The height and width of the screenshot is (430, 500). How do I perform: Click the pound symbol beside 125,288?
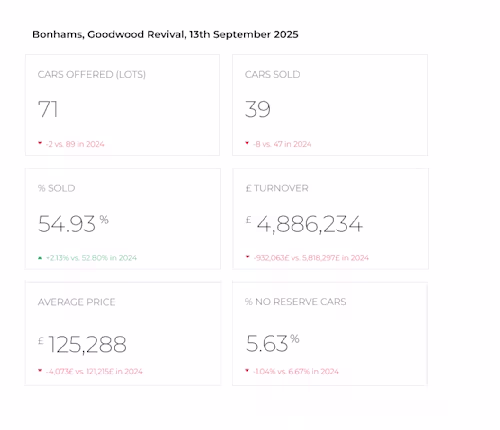(x=41, y=341)
